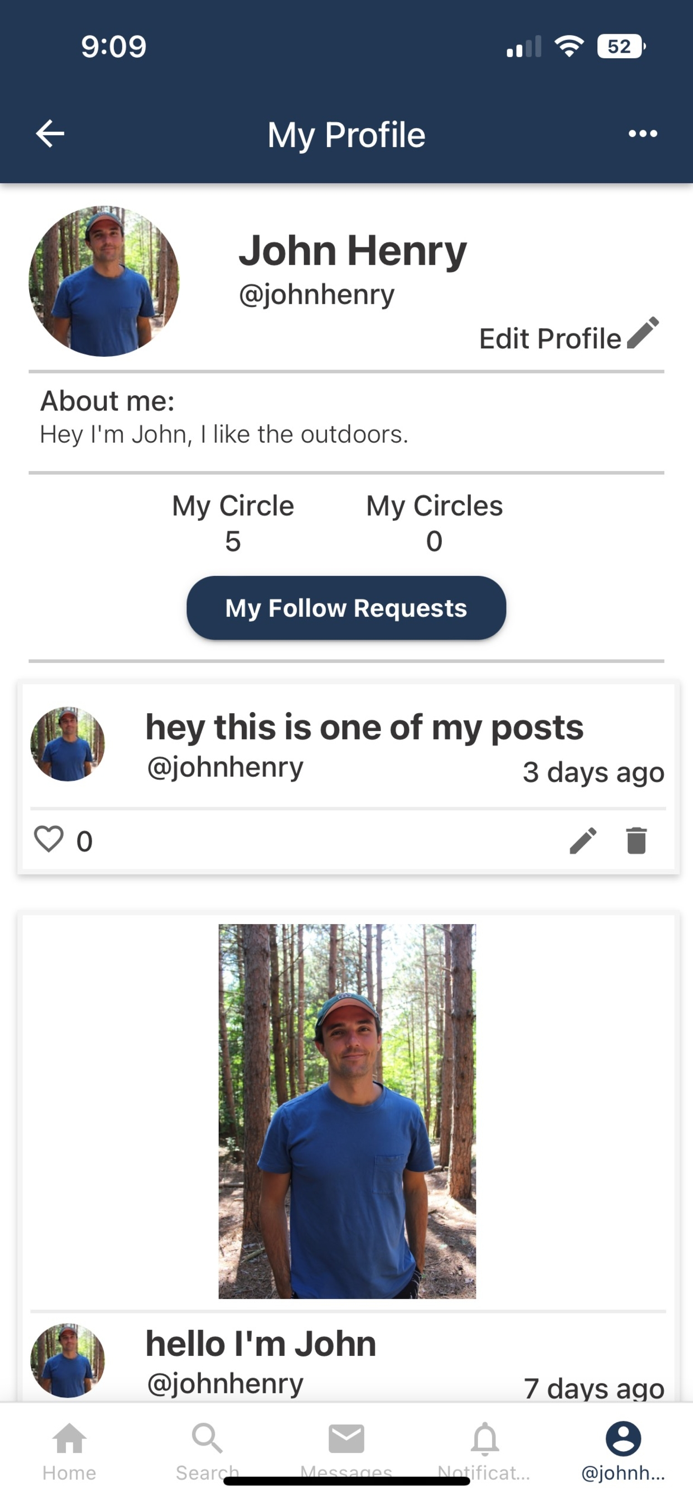Viewport: 693px width, 1500px height.
Task: Open the Messages envelope tab
Action: tap(346, 1449)
